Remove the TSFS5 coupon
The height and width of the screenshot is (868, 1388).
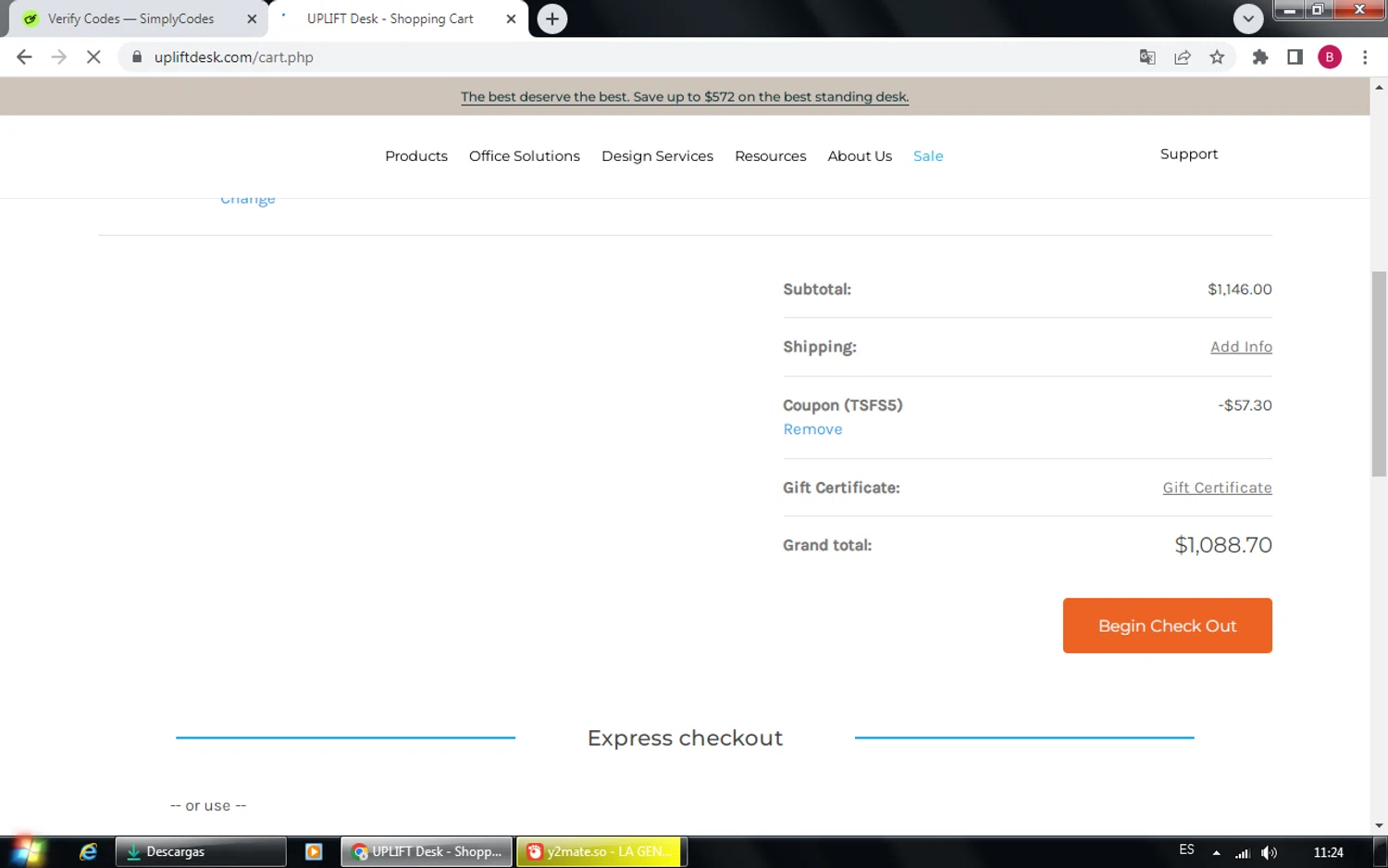point(812,429)
